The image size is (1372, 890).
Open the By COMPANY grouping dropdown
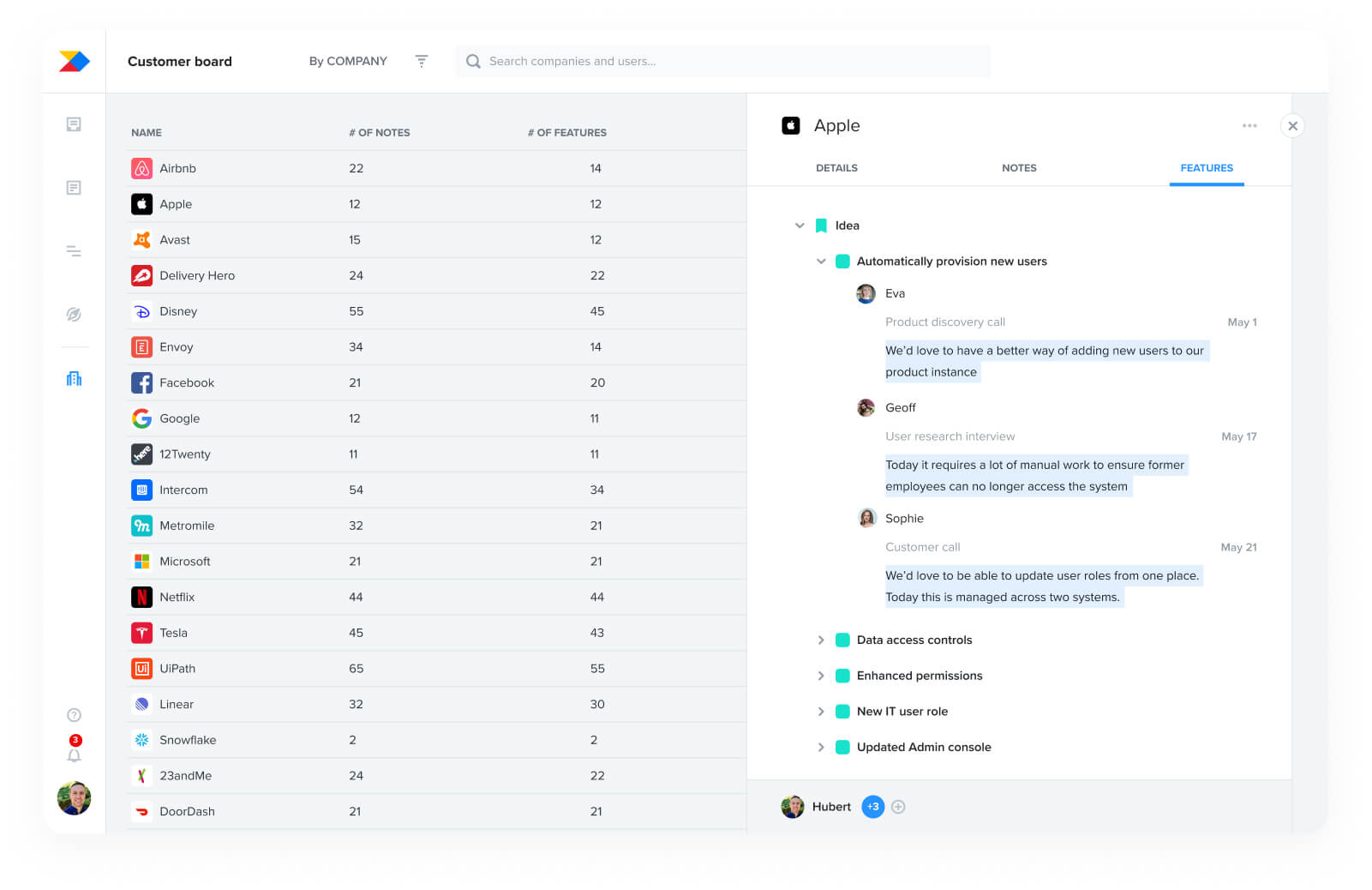tap(348, 62)
